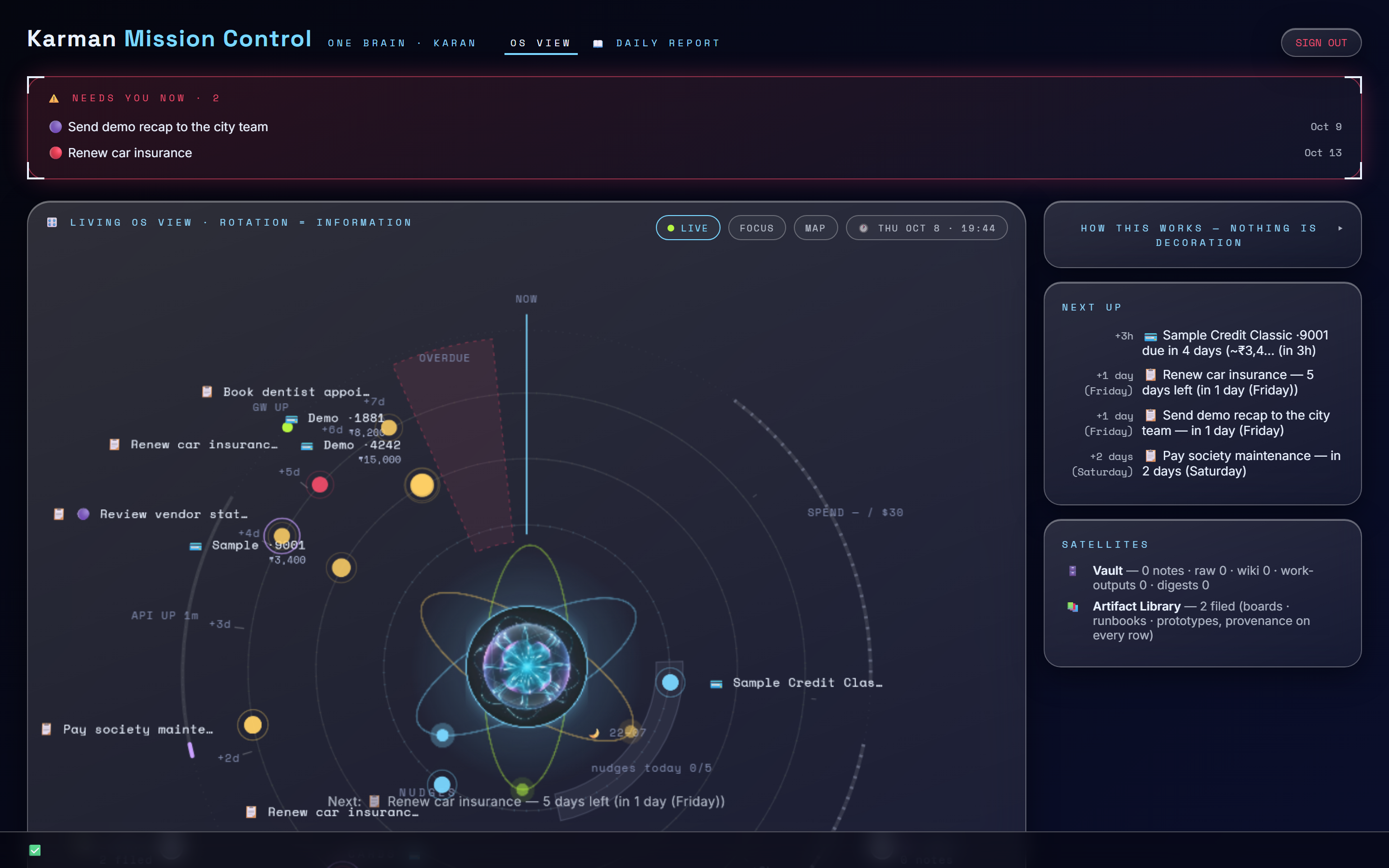Open the OS VIEW tab
The height and width of the screenshot is (868, 1389).
click(541, 43)
